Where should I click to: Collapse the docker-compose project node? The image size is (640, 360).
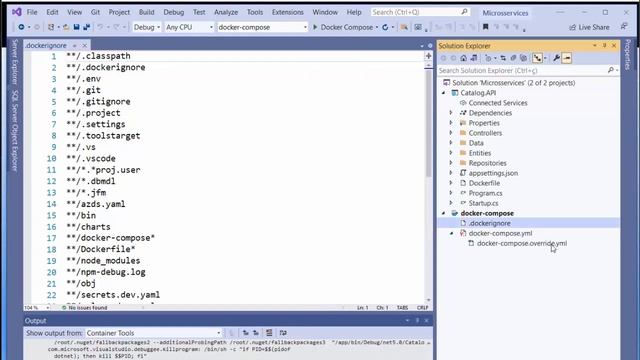444,213
